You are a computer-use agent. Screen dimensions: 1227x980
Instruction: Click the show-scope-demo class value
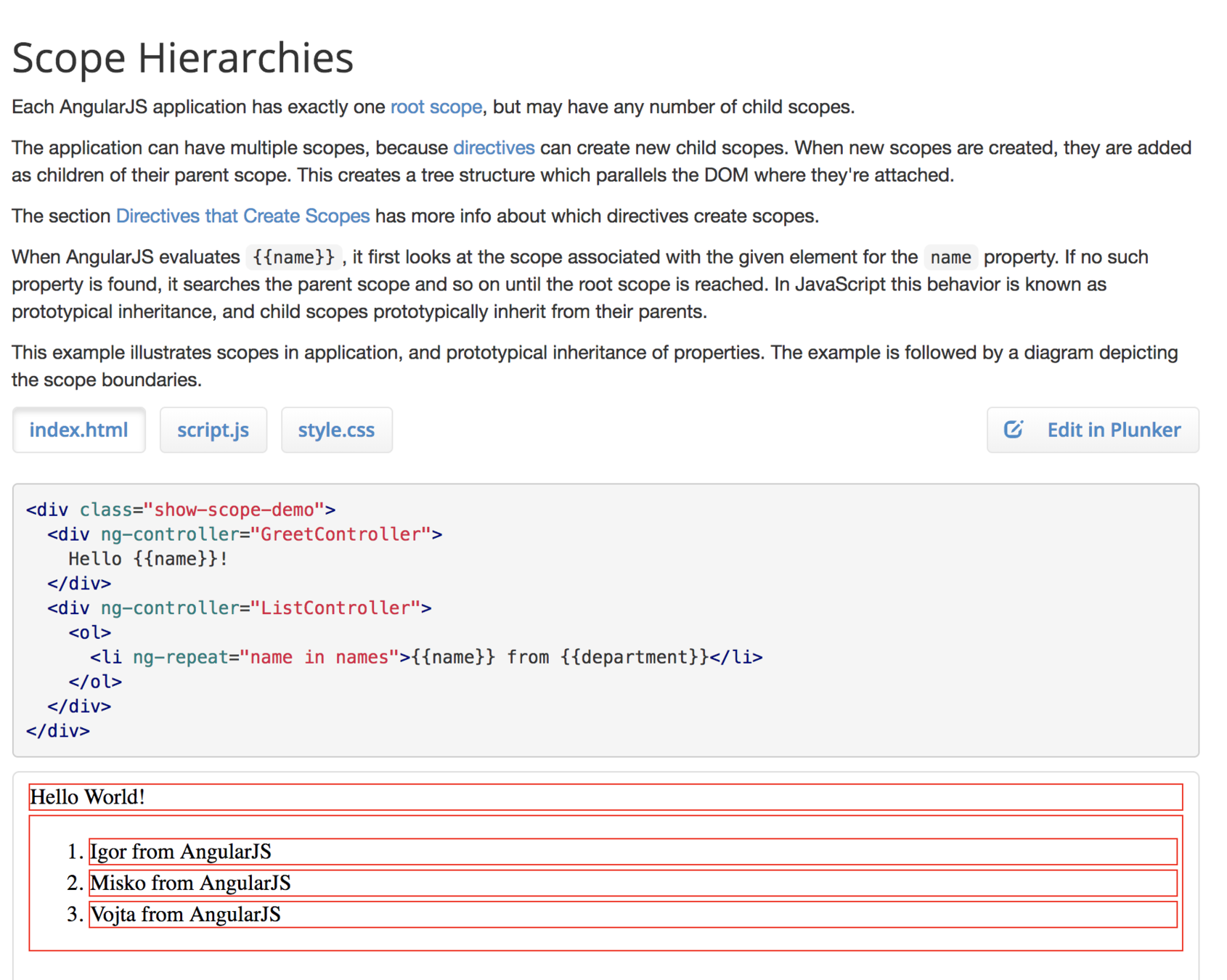coord(234,510)
